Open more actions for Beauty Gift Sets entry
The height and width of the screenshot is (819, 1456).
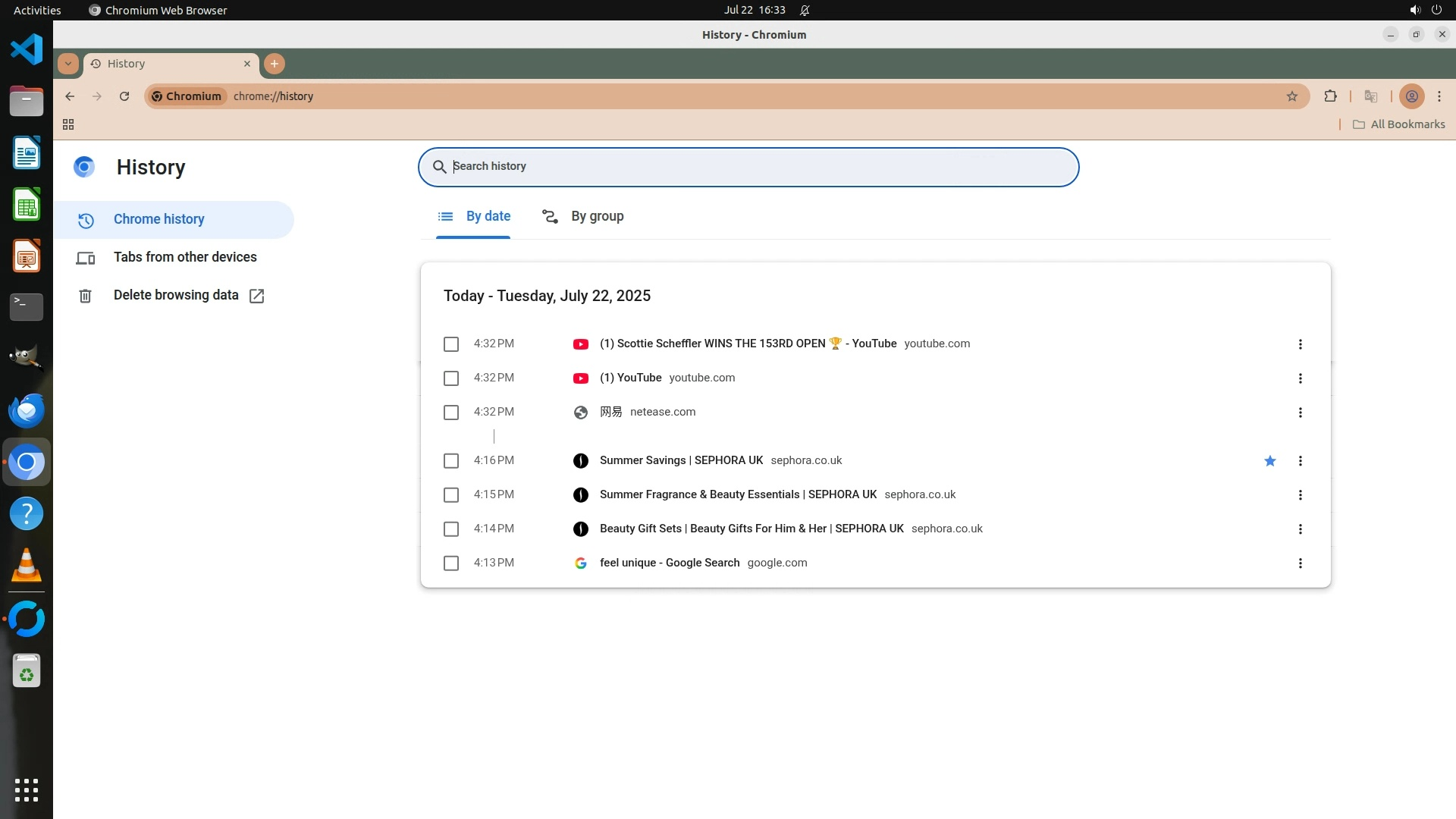tap(1301, 529)
